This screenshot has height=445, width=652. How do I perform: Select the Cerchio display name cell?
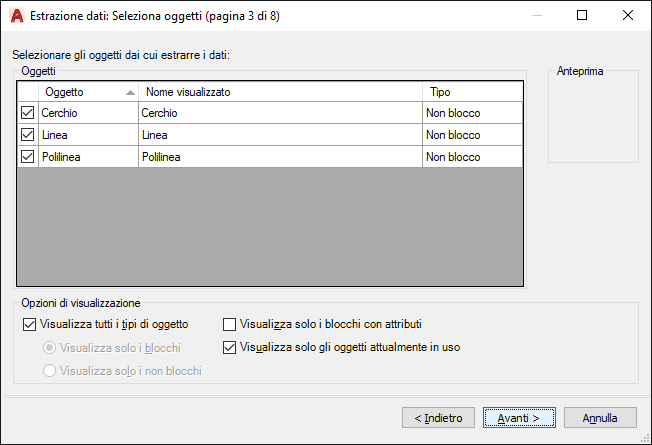[280, 113]
